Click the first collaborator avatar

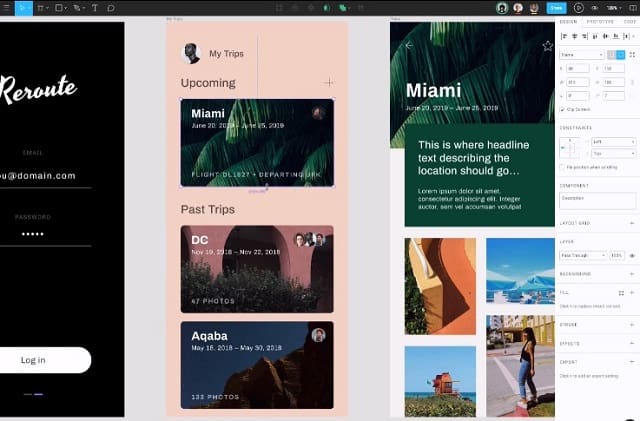coord(502,8)
